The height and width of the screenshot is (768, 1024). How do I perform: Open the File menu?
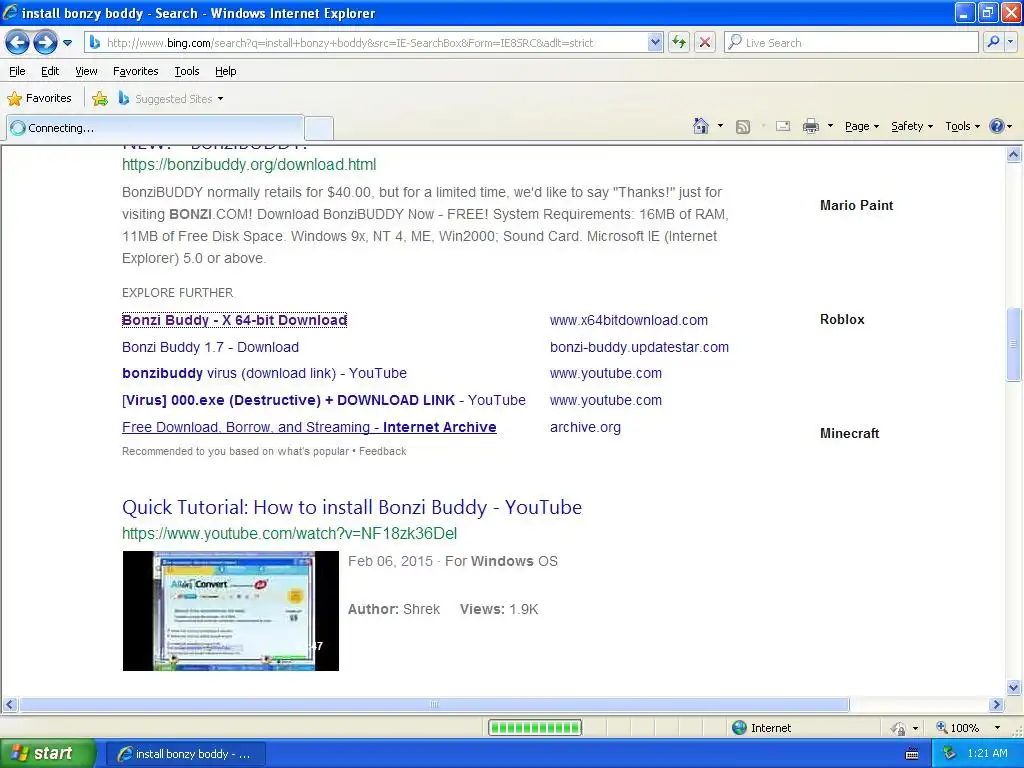click(x=17, y=71)
